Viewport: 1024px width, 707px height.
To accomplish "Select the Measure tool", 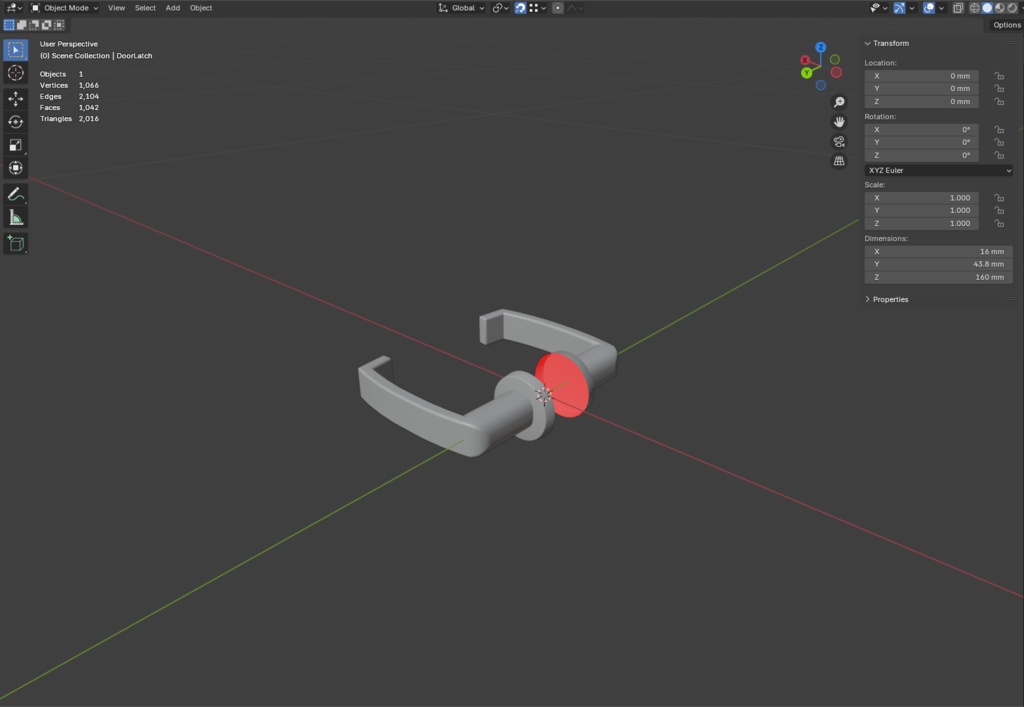I will coord(16,217).
